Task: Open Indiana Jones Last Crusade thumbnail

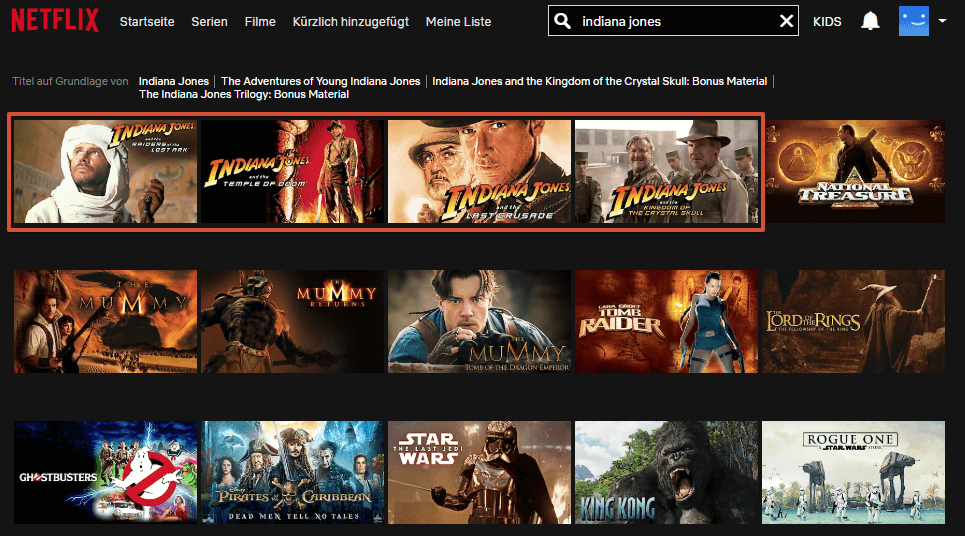Action: (479, 171)
